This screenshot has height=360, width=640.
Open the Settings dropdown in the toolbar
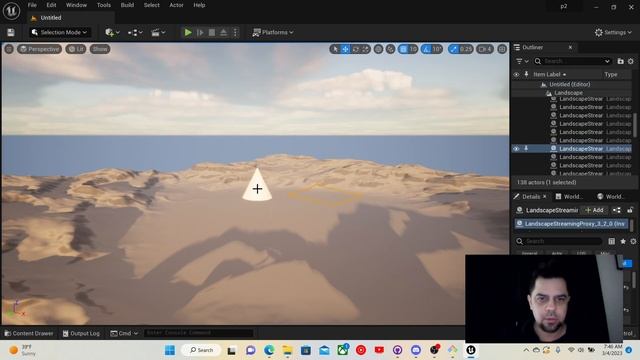[613, 32]
